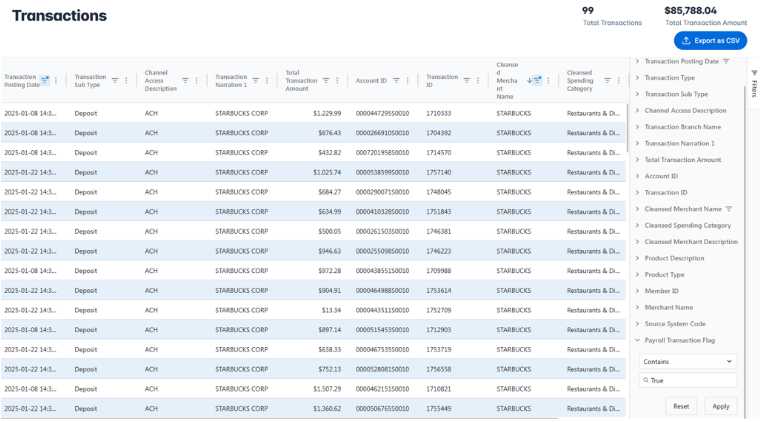Viewport: 762px width, 422px height.
Task: Expand Transaction Type filter section
Action: coord(669,78)
